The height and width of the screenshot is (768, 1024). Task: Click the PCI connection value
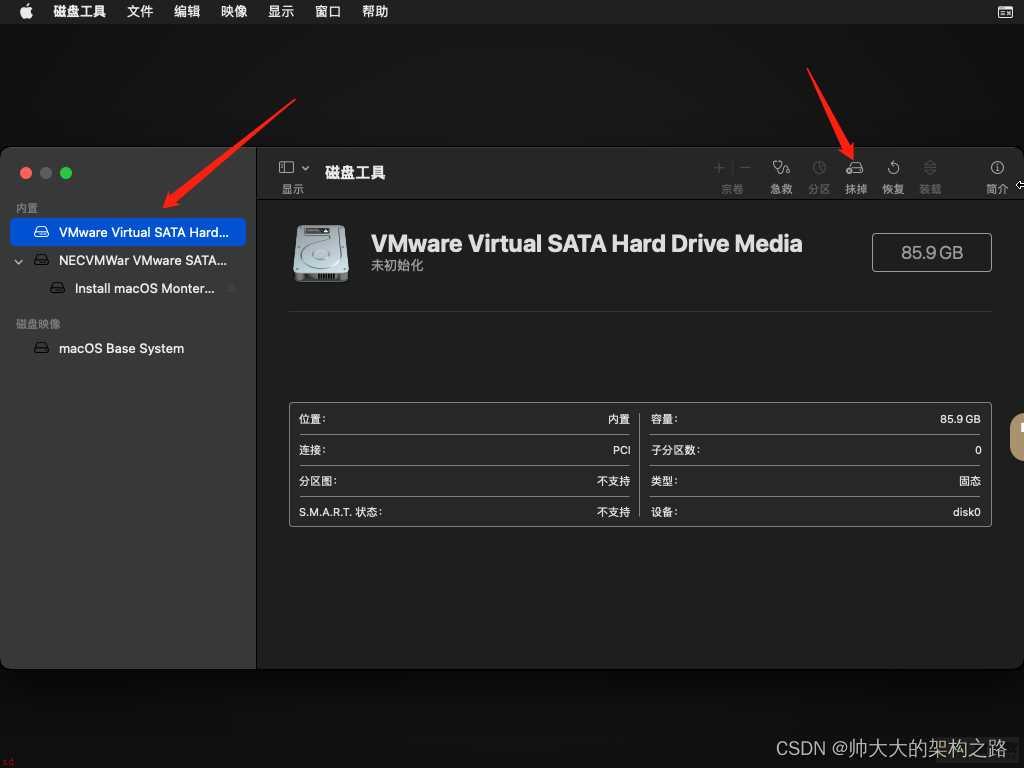tap(622, 450)
